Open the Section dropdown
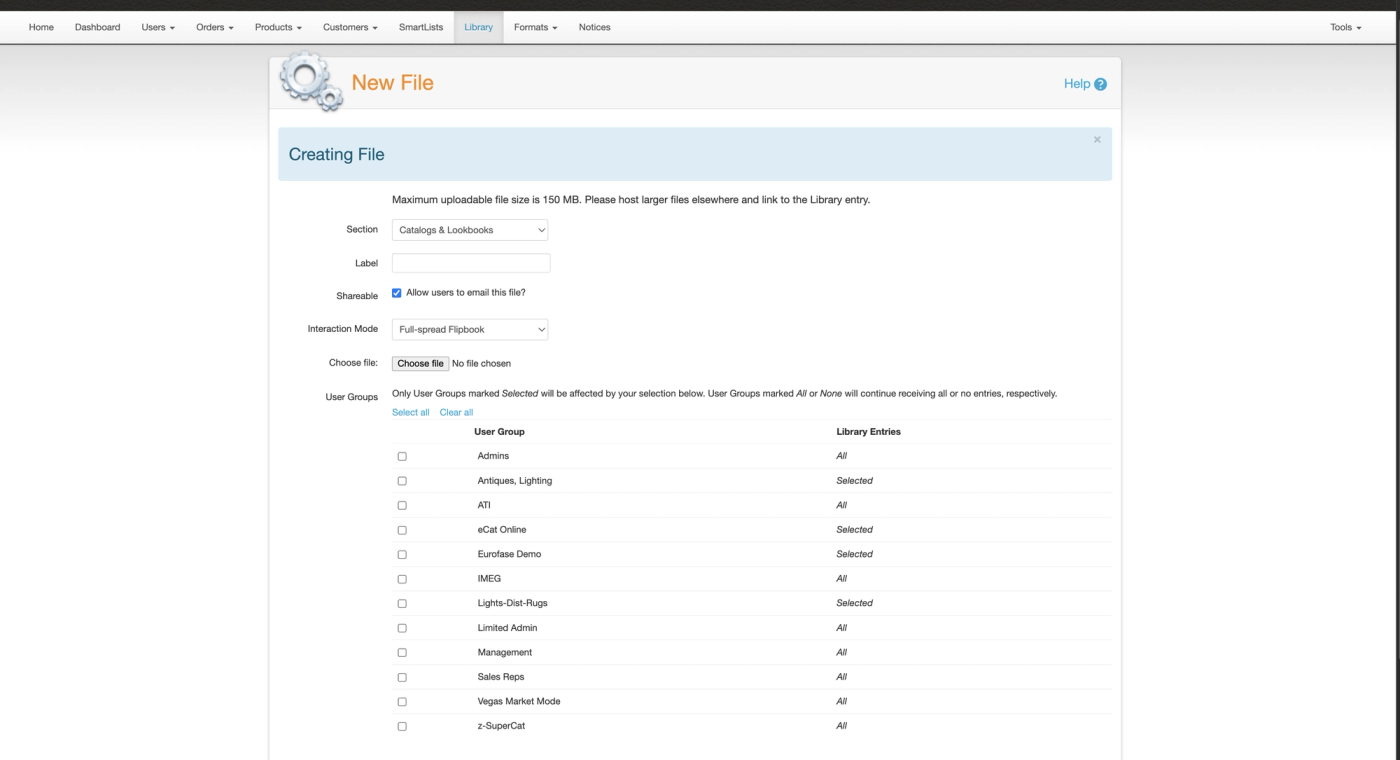The height and width of the screenshot is (760, 1400). (x=470, y=230)
